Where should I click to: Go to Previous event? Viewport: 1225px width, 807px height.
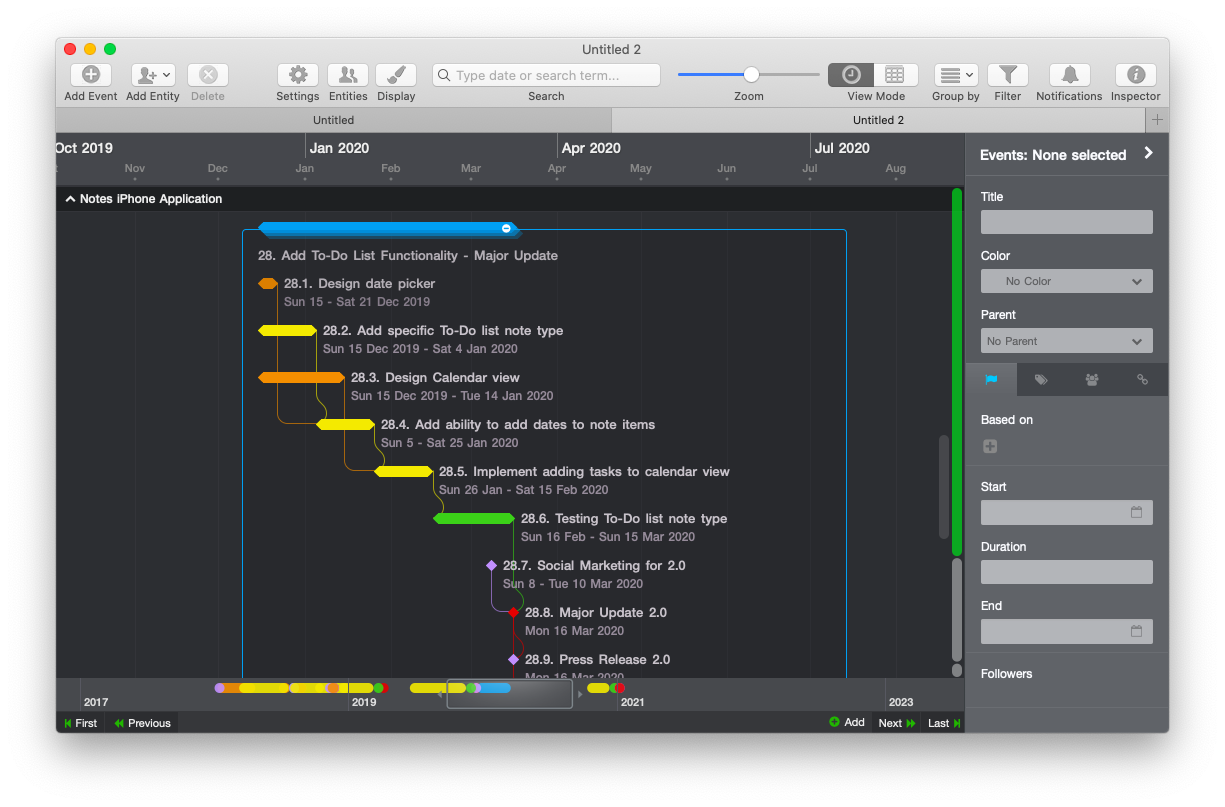(142, 723)
